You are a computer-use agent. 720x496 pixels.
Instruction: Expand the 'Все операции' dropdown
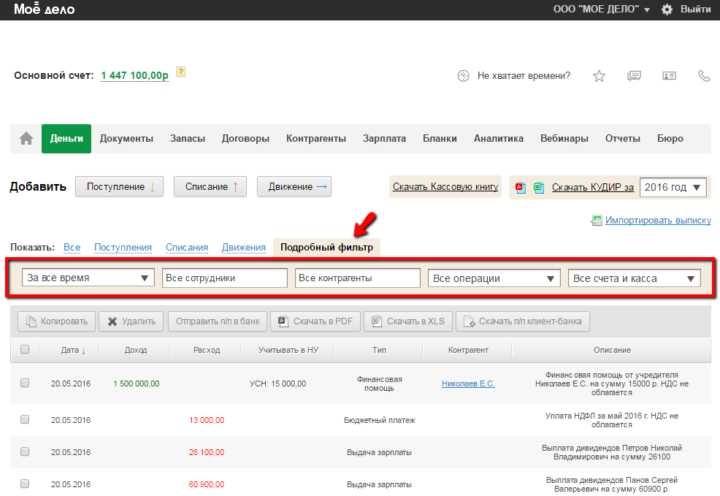(x=493, y=278)
